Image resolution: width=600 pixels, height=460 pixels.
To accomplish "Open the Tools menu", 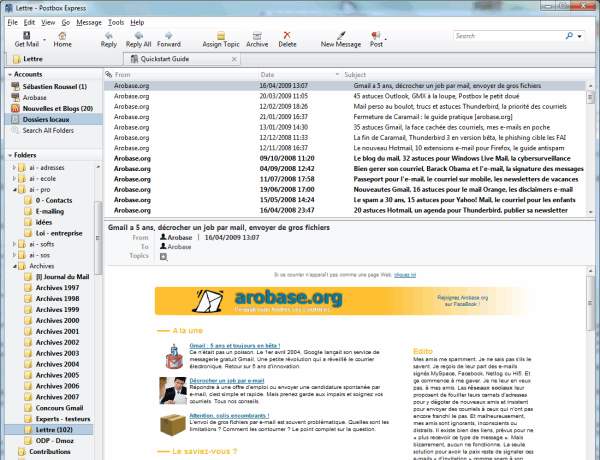I will click(116, 22).
